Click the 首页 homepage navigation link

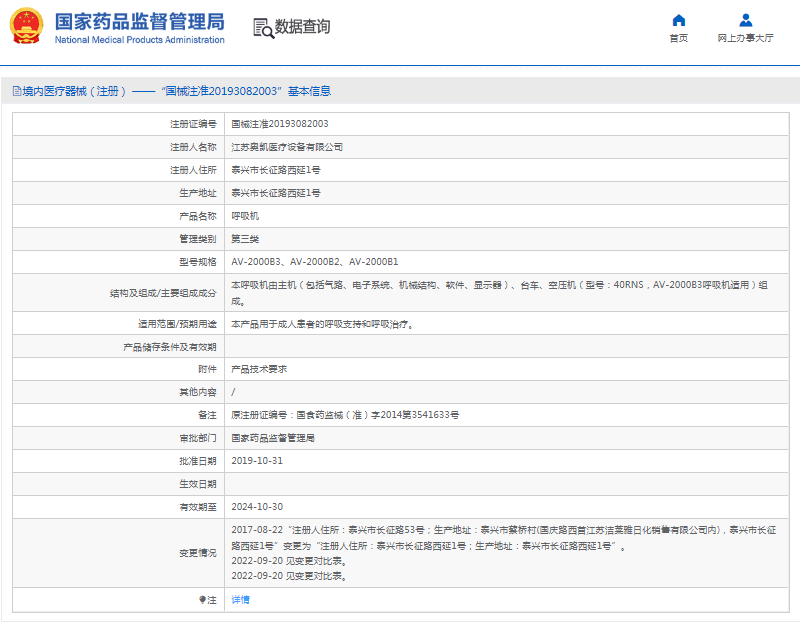click(678, 36)
